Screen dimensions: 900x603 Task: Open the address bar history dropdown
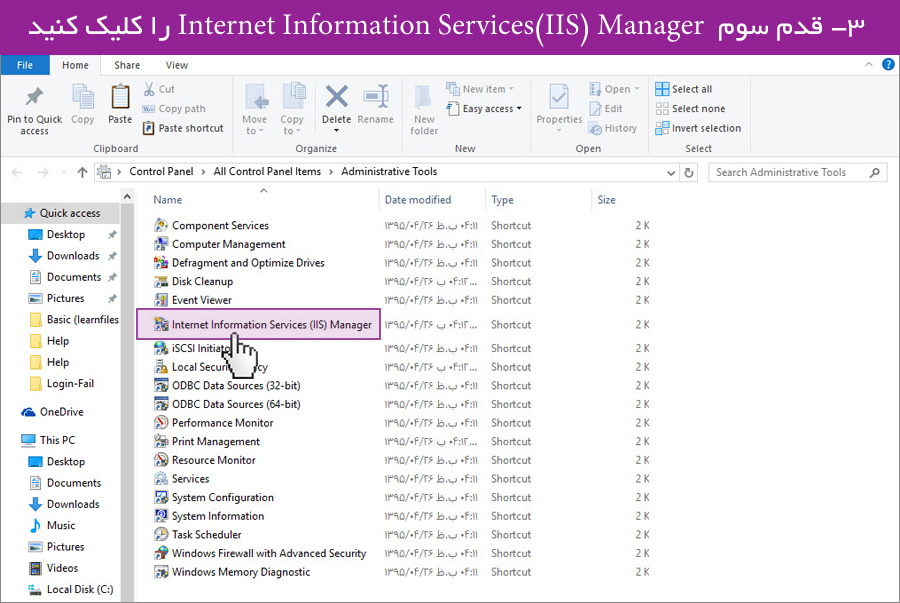point(670,173)
